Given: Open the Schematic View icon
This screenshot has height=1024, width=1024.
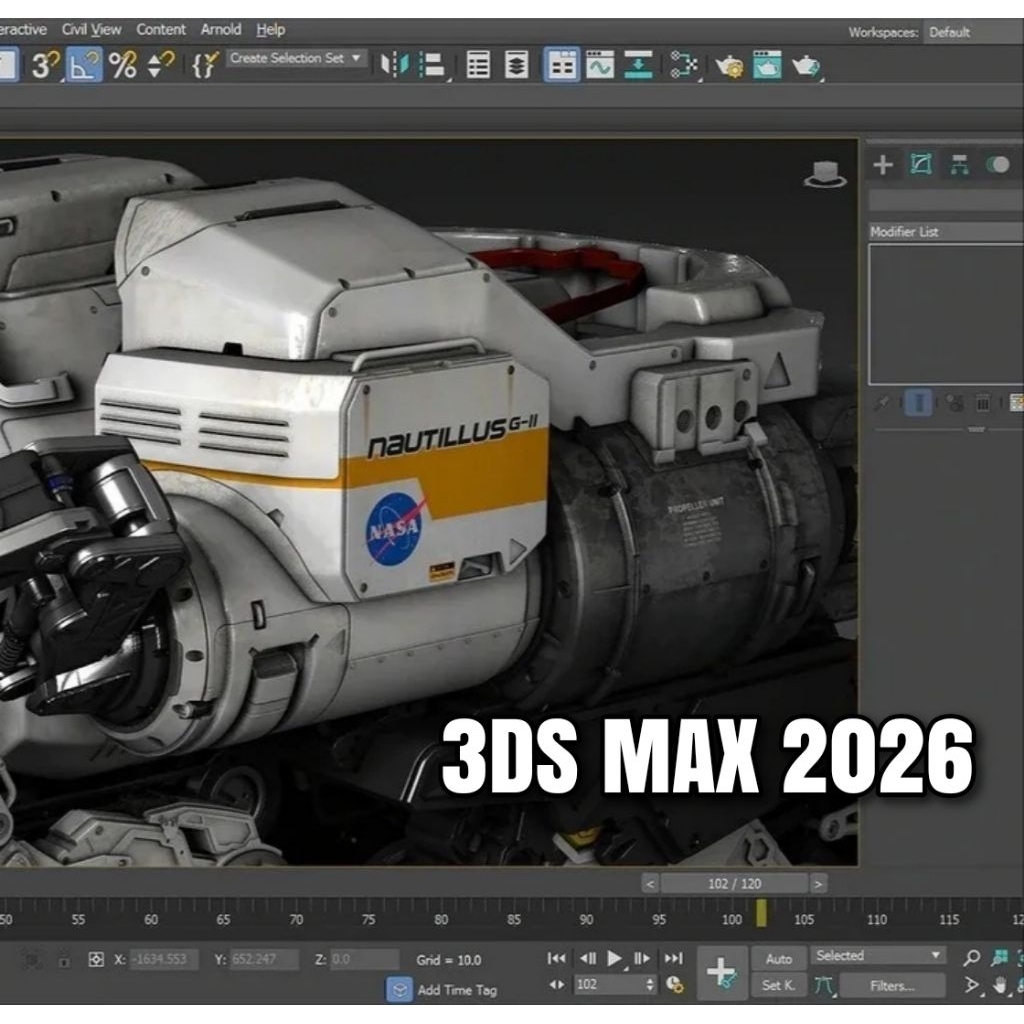Looking at the screenshot, I should coord(683,66).
